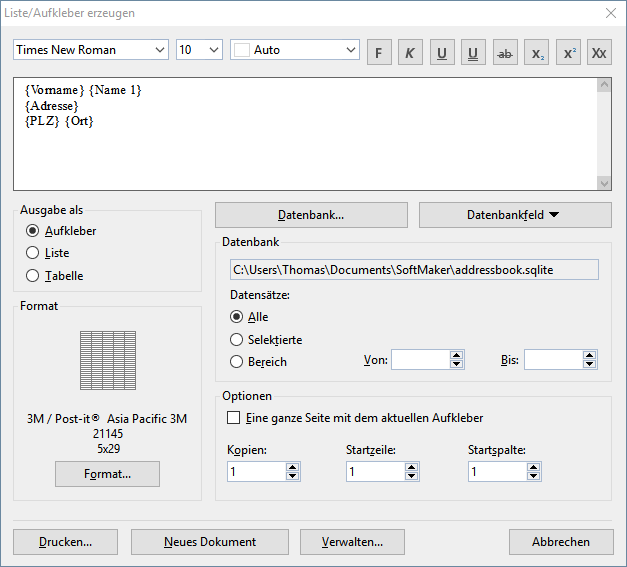Increase Kopien count with up arrow
Screen dimensions: 627x567
pos(292,467)
